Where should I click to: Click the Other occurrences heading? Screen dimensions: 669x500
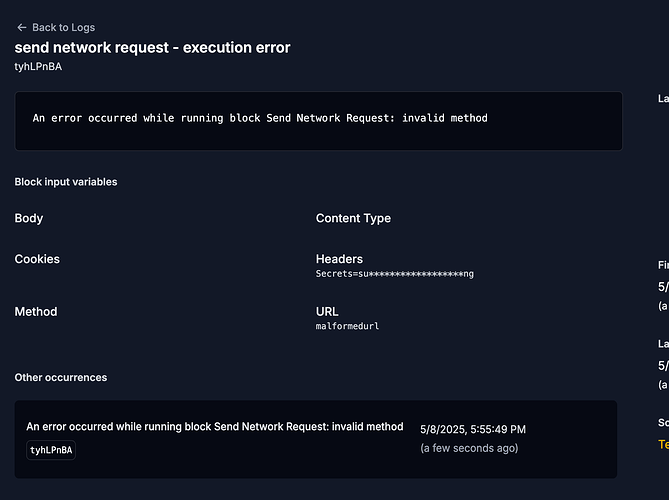[61, 378]
